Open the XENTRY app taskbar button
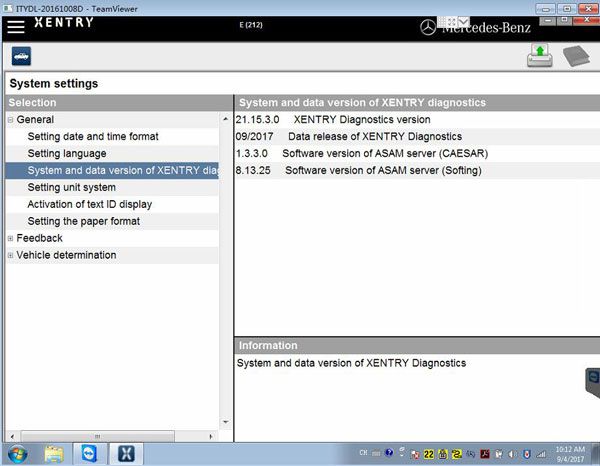600x466 pixels. pos(126,454)
